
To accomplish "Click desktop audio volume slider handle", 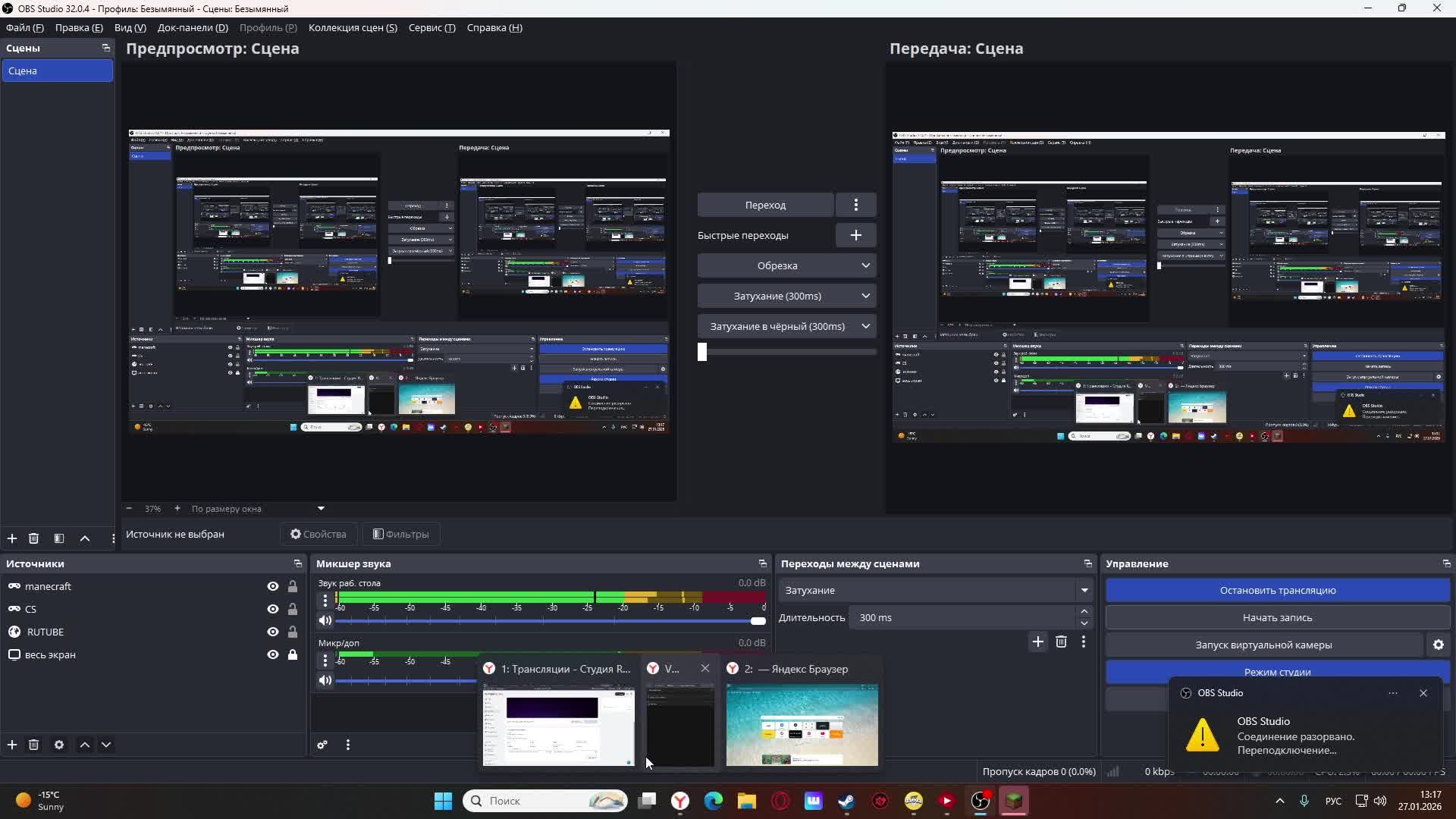I will click(x=758, y=621).
